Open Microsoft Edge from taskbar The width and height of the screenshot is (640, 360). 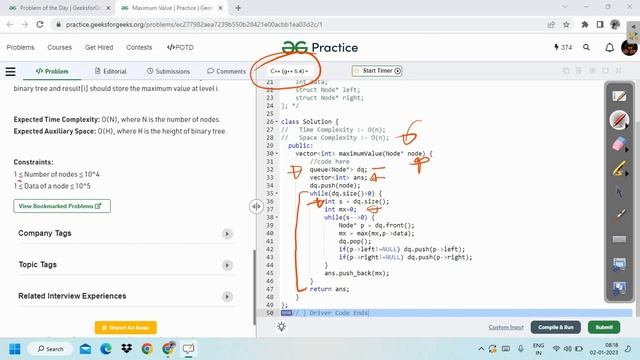click(x=106, y=349)
